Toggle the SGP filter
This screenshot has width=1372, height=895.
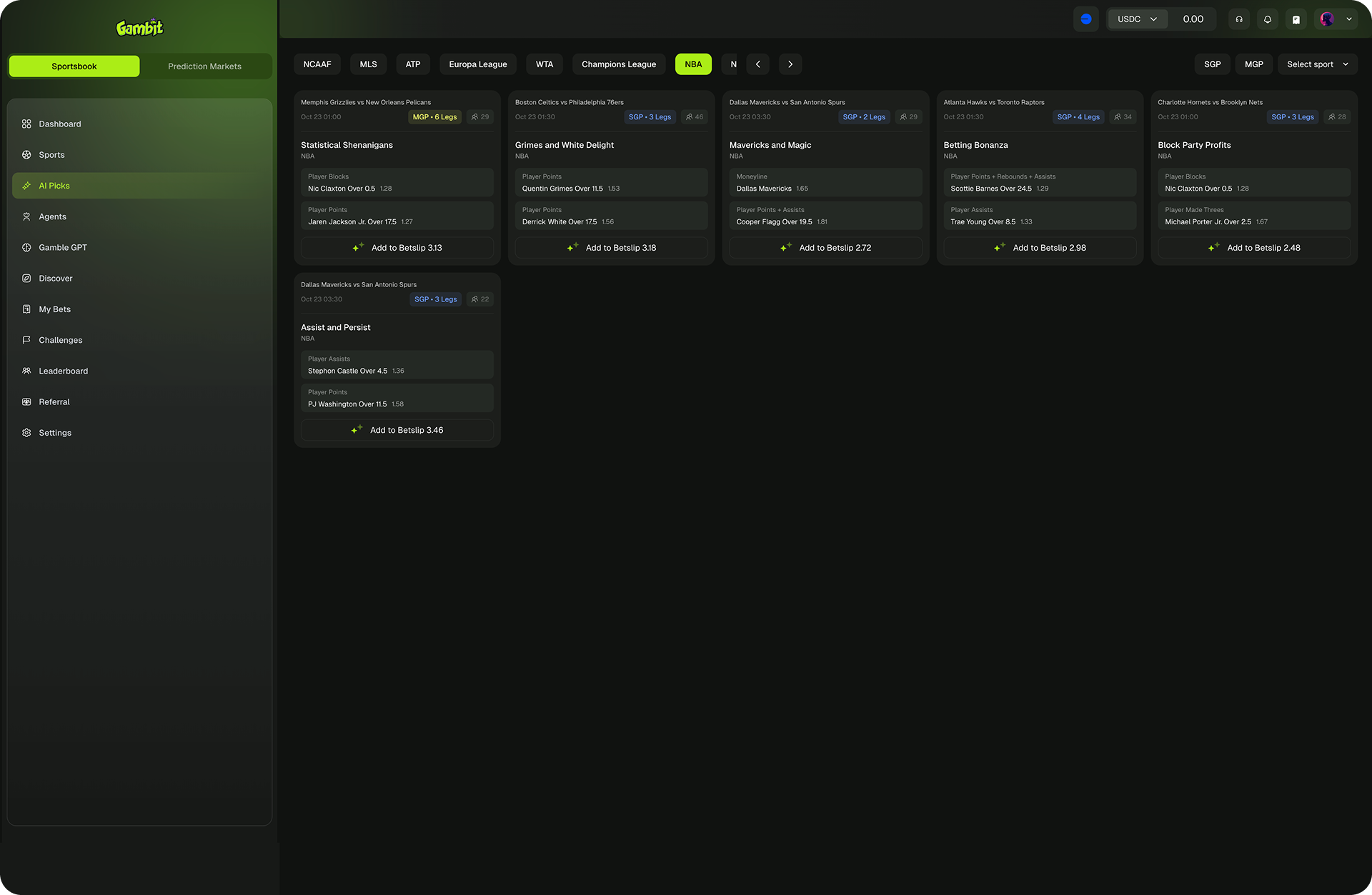tap(1212, 64)
